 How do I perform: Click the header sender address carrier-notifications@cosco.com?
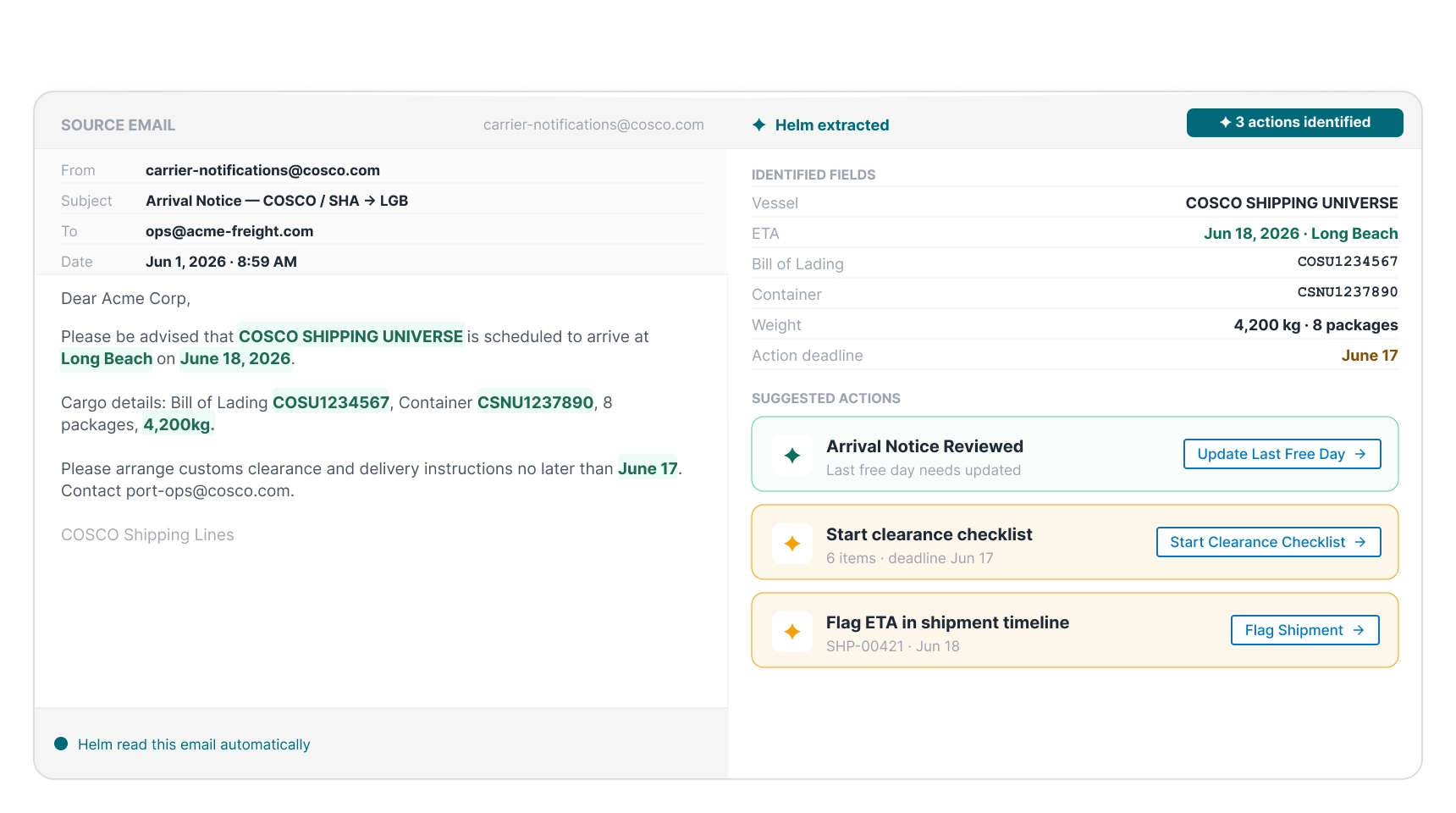[593, 124]
